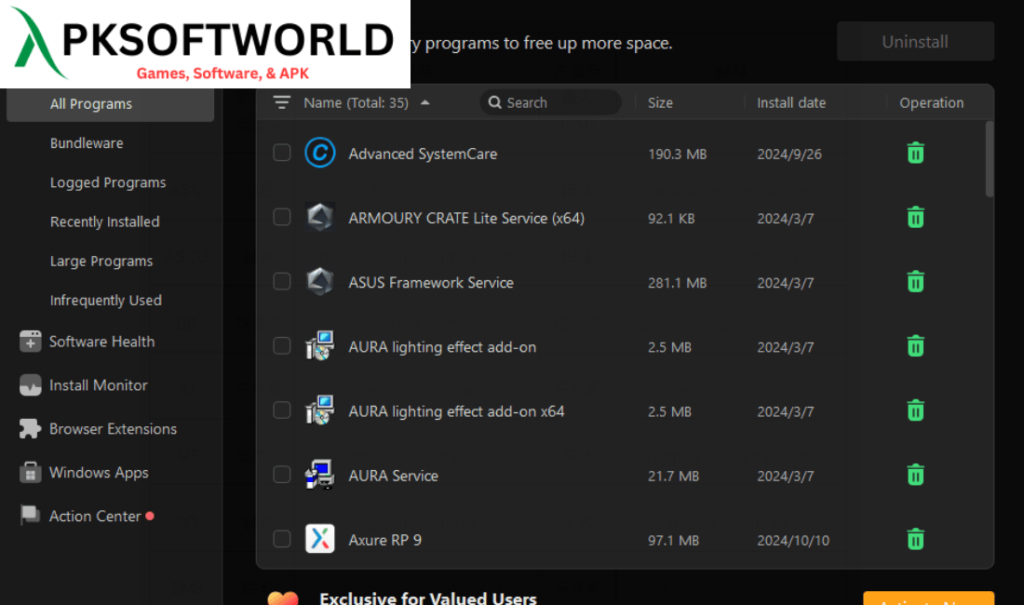The image size is (1024, 605).
Task: Check the ASUS Framework Service checkbox
Action: (281, 282)
